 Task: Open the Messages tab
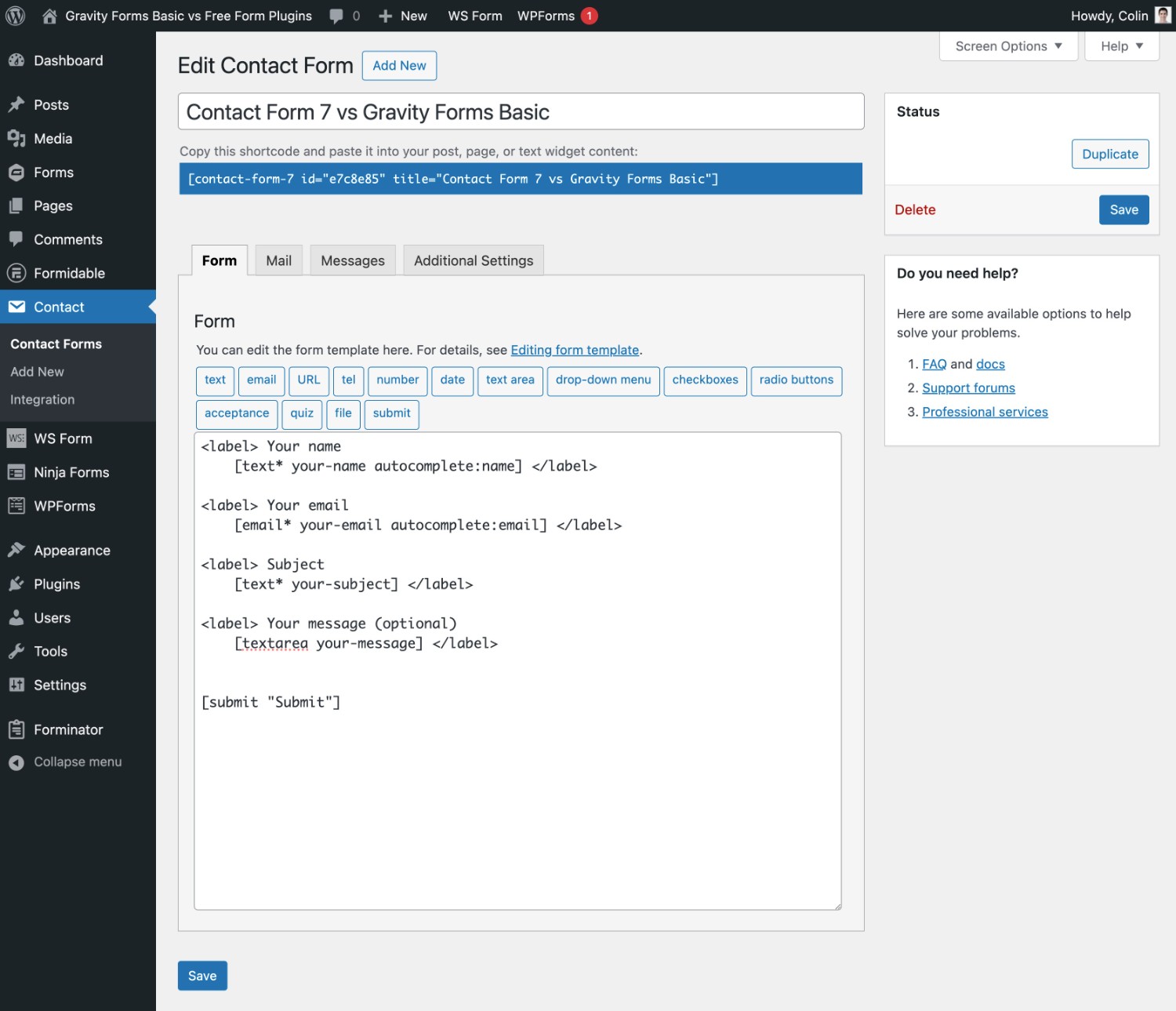pyautogui.click(x=353, y=260)
